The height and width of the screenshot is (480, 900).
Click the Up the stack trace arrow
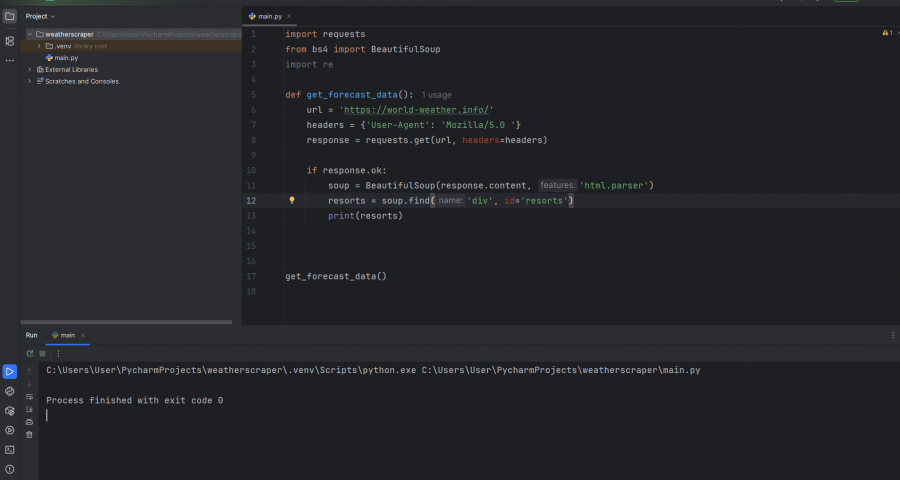(x=29, y=371)
